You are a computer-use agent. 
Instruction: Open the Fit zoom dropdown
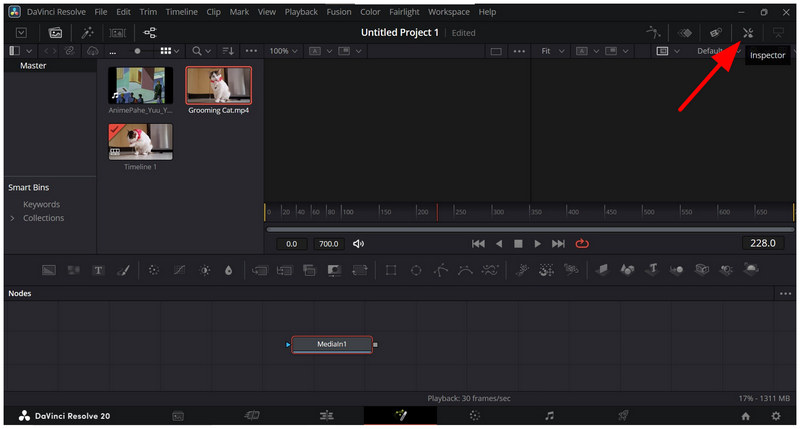(553, 51)
